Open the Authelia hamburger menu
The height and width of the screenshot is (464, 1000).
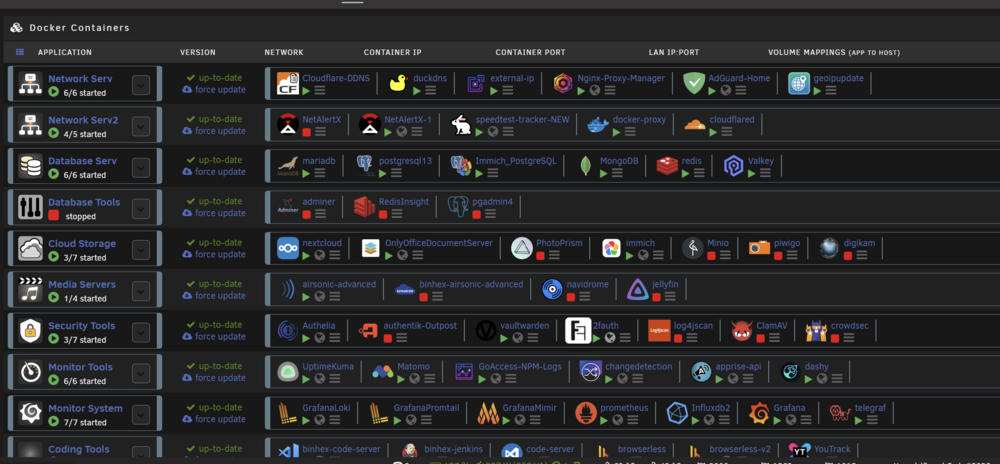(334, 338)
